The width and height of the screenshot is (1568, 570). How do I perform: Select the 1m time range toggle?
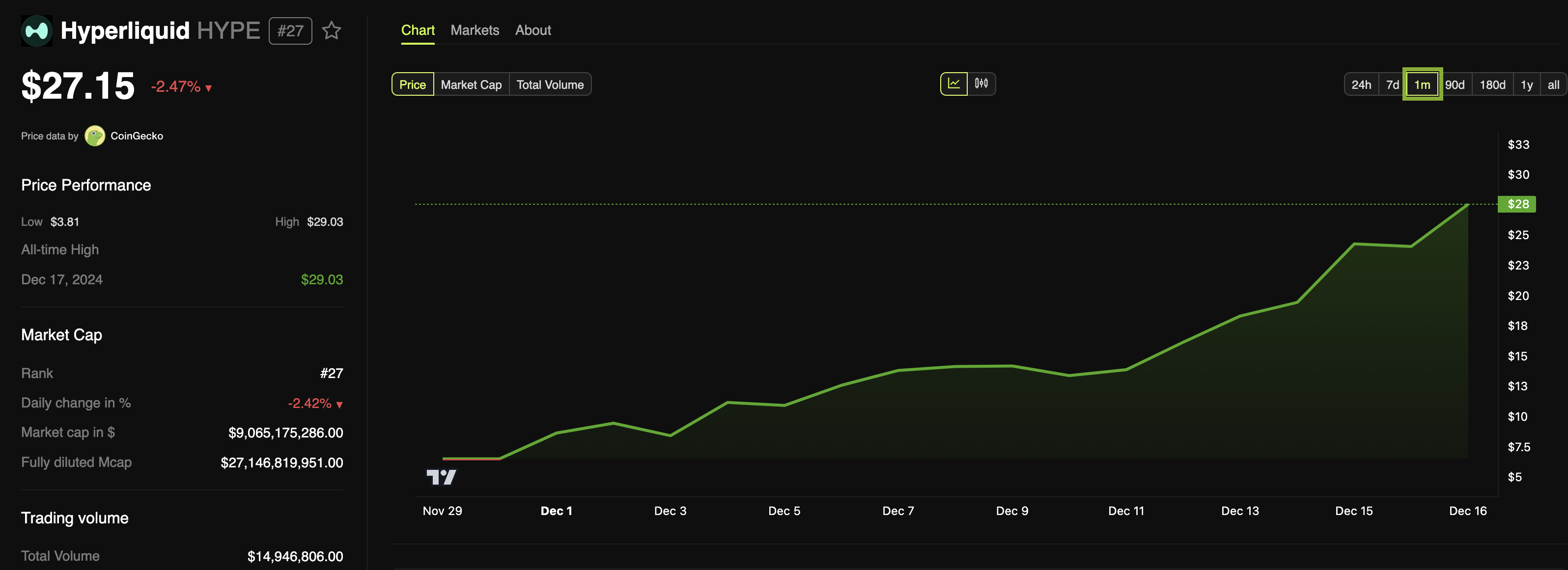click(x=1421, y=84)
